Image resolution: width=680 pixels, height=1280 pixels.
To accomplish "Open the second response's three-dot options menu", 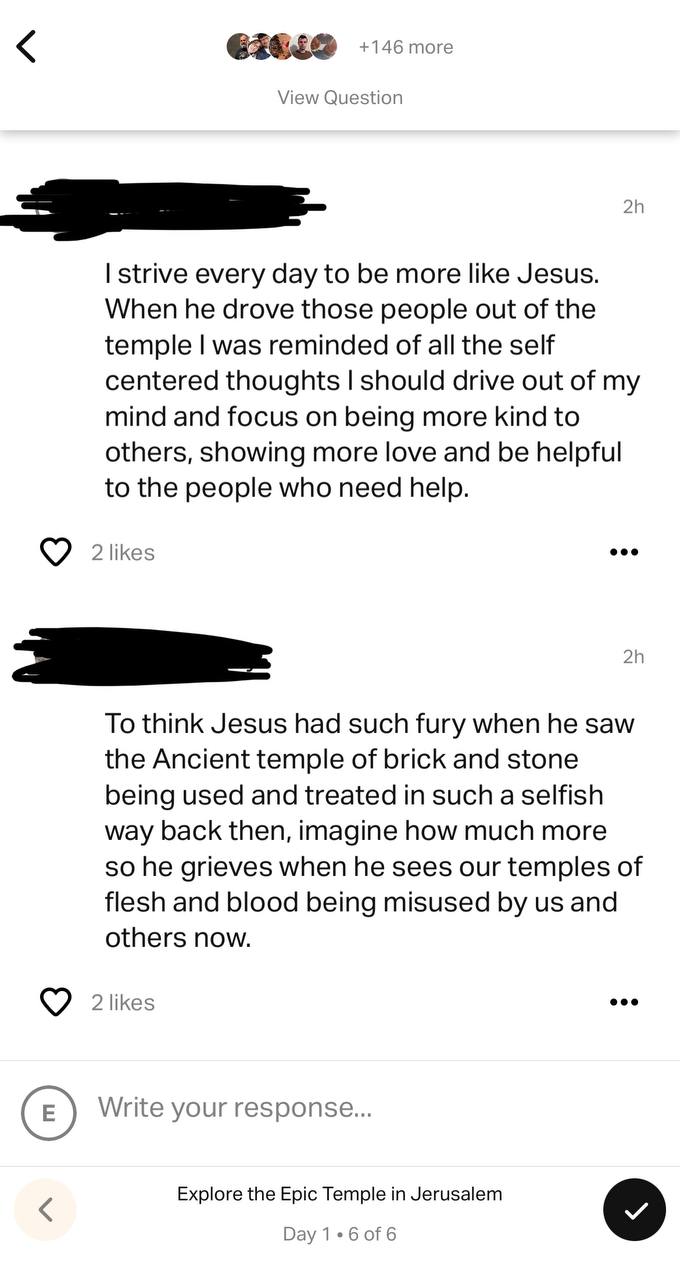I will [624, 1002].
